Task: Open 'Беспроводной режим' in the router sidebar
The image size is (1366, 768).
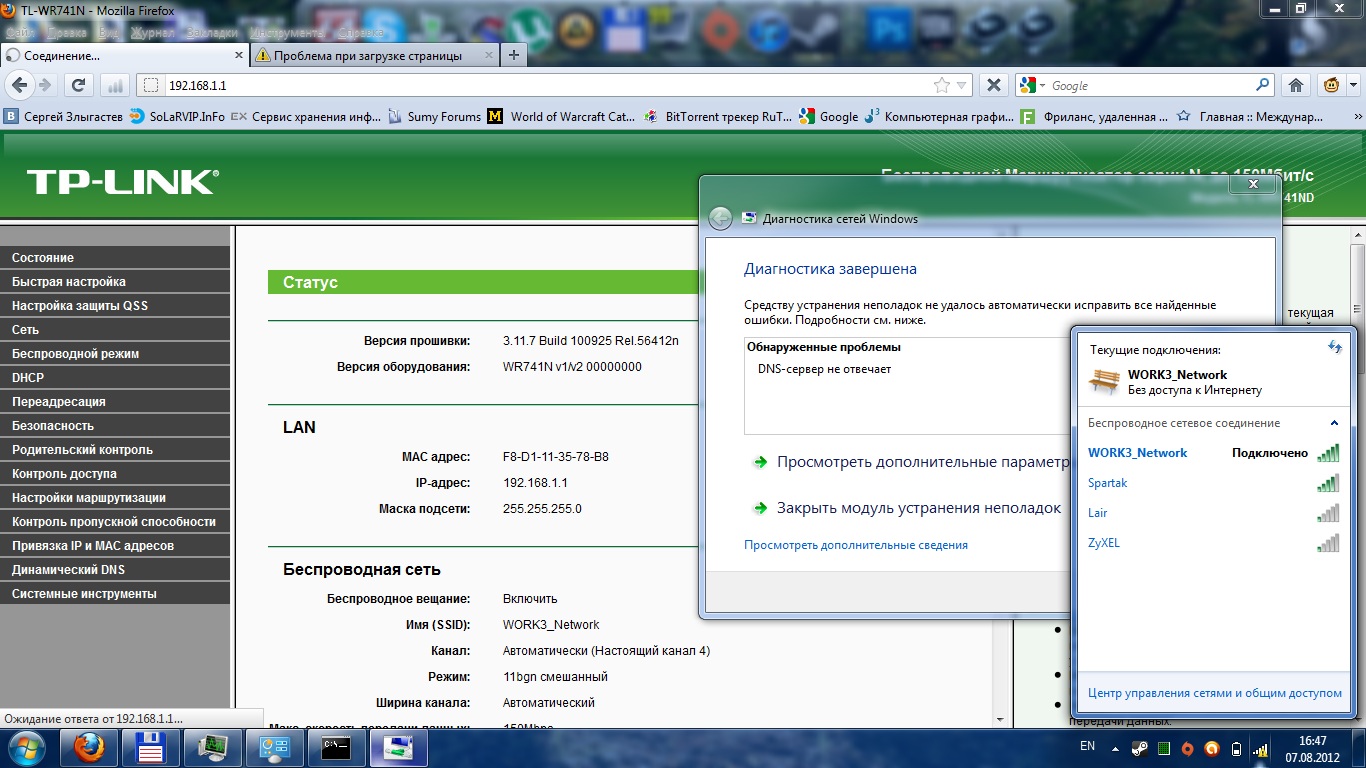Action: pos(75,353)
